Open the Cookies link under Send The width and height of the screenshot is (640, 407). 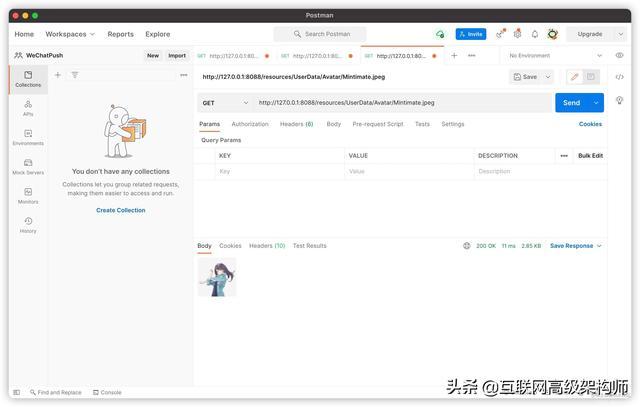click(x=590, y=124)
